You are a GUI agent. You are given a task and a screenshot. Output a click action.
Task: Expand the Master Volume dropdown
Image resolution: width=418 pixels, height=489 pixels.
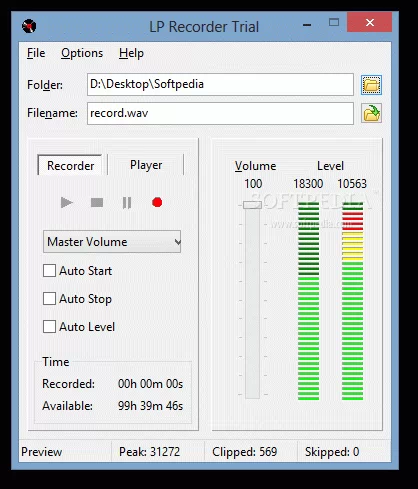click(x=112, y=241)
